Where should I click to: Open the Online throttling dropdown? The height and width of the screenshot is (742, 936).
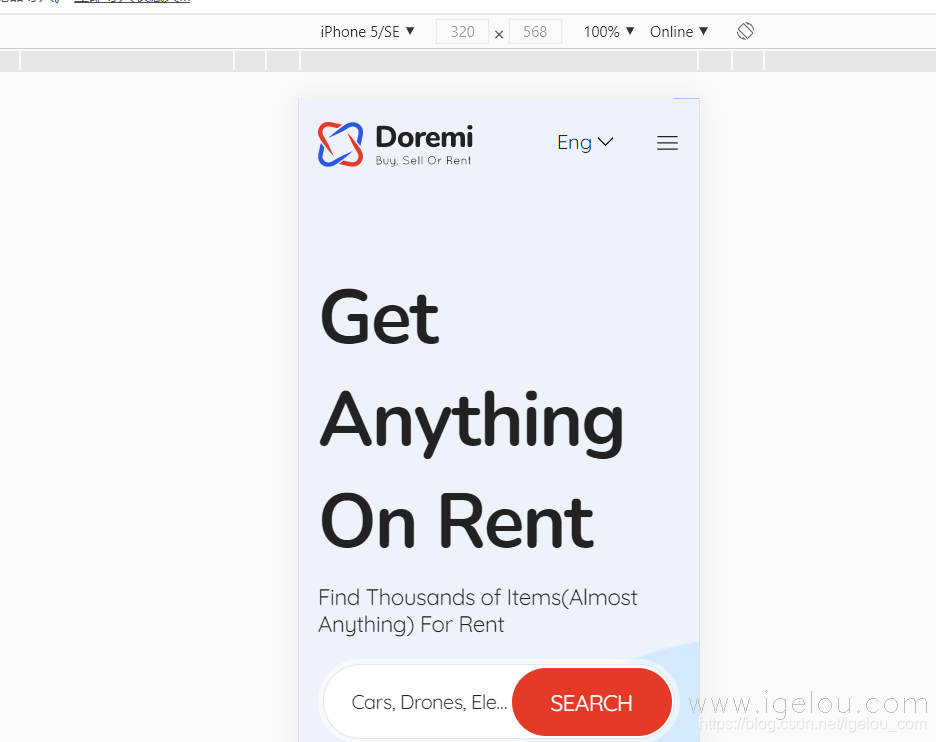pos(679,32)
